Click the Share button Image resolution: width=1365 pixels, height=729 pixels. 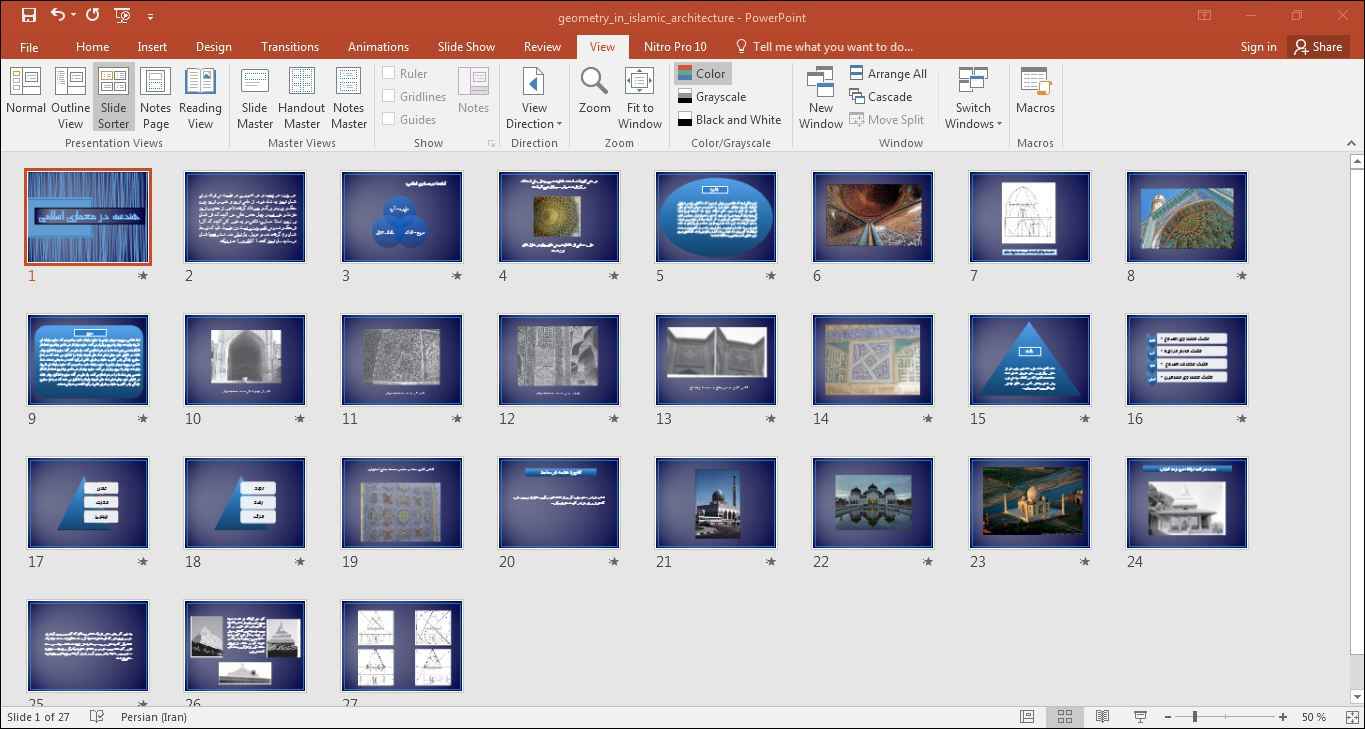[x=1317, y=47]
